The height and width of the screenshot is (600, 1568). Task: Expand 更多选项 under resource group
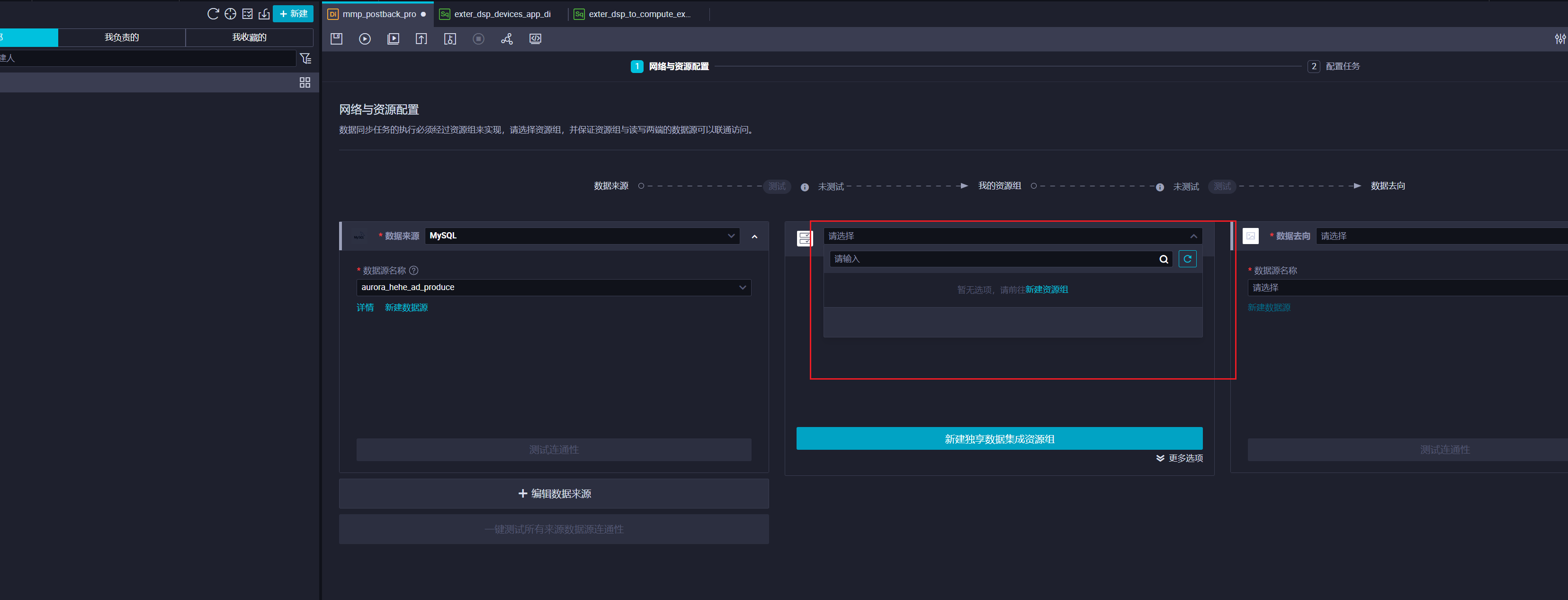pos(1179,458)
